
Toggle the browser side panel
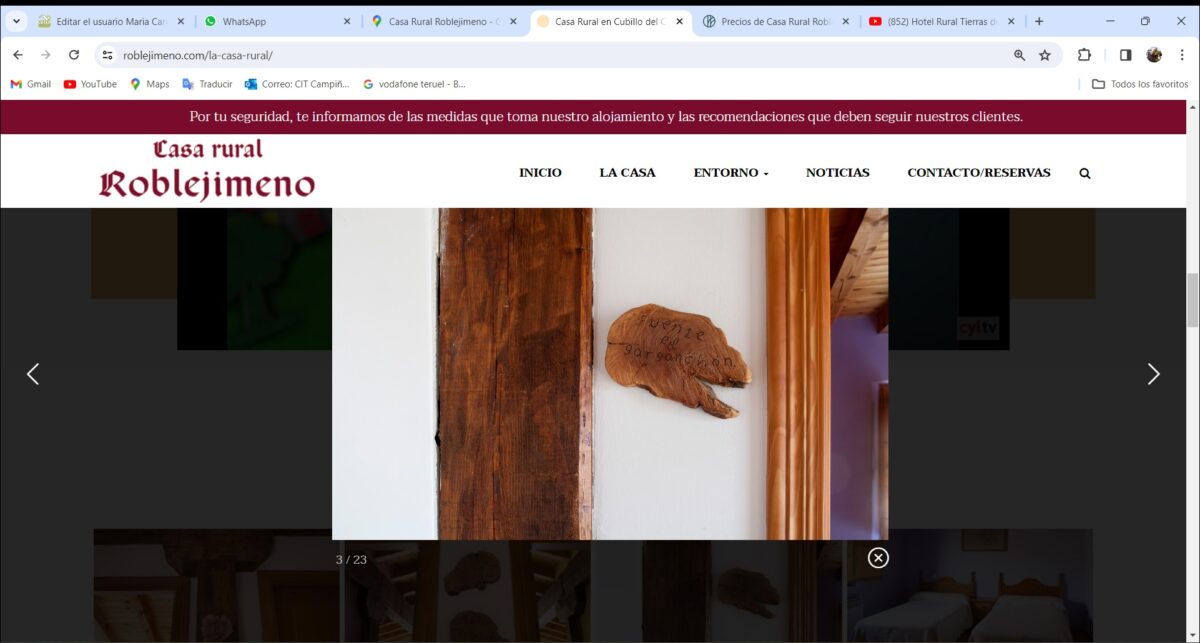click(1125, 55)
